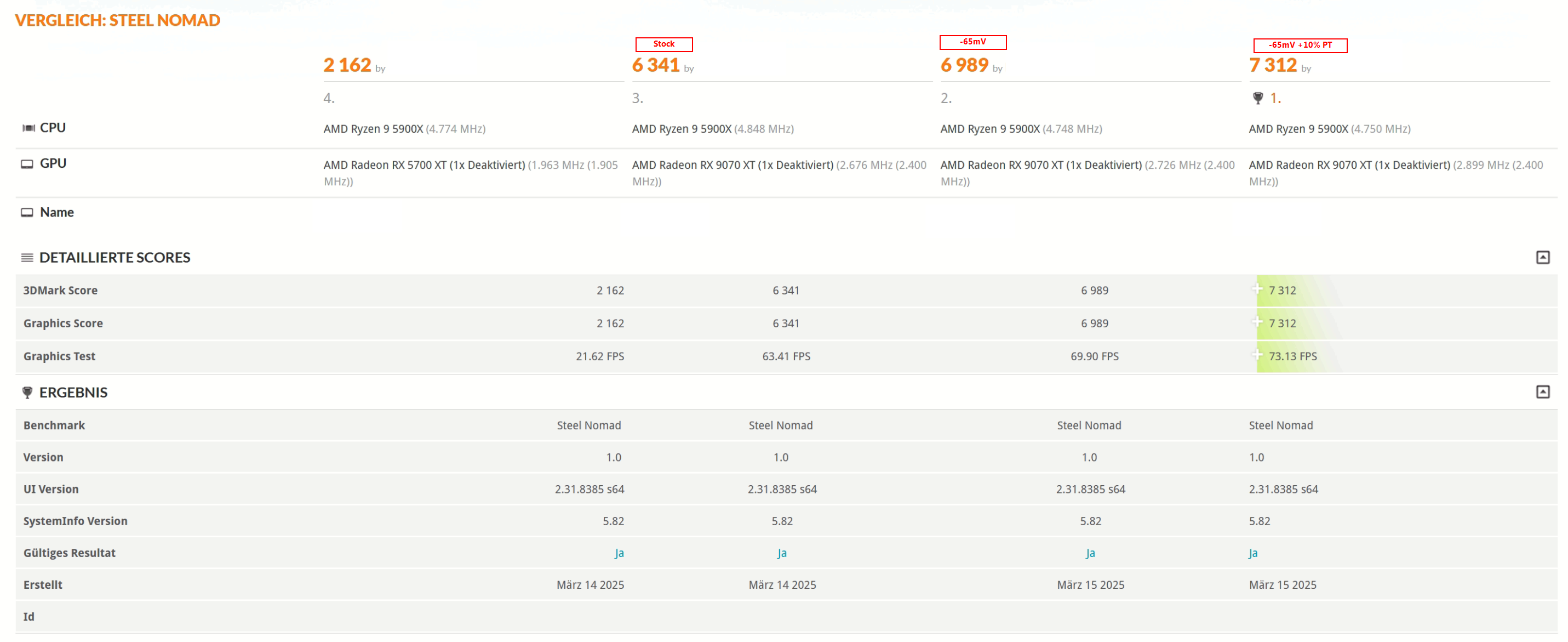Click the 7 312 top score heading
Viewport: 1568px width, 642px height.
click(1272, 65)
